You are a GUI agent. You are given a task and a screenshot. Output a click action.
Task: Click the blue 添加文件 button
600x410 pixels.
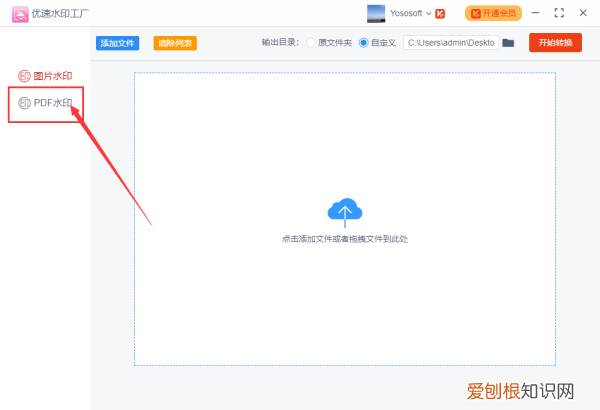pyautogui.click(x=117, y=43)
